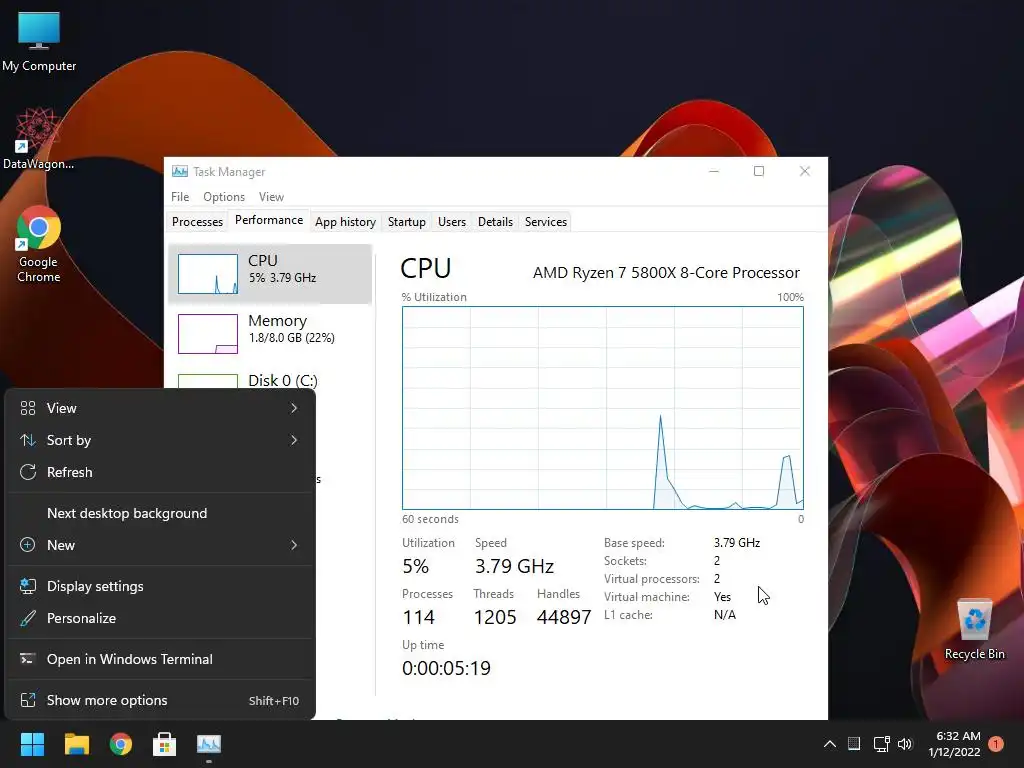Switch to the Users tab
Viewport: 1024px width, 768px height.
point(452,221)
